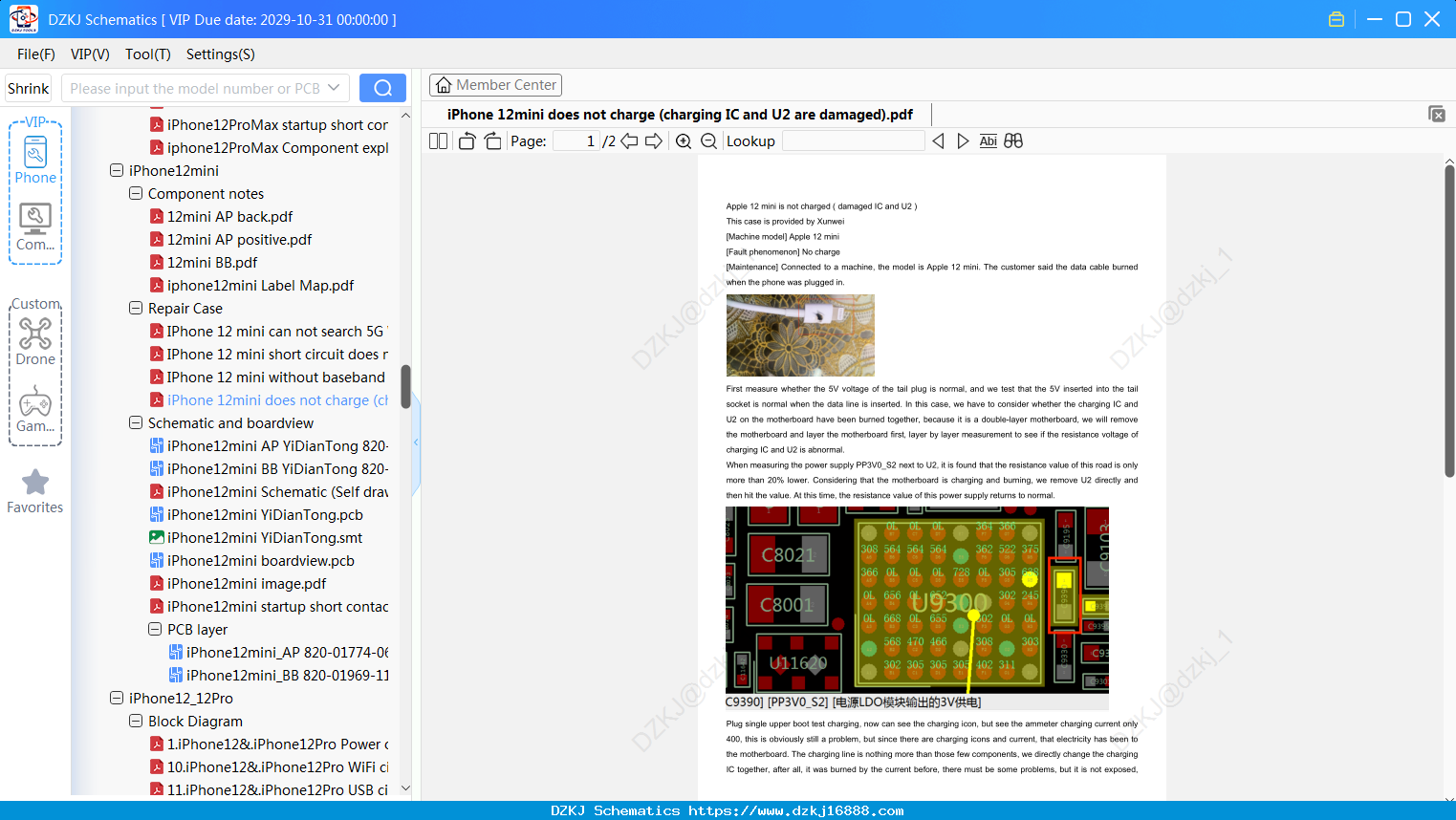Image resolution: width=1456 pixels, height=820 pixels.
Task: Open the File(F) menu
Action: click(x=36, y=54)
